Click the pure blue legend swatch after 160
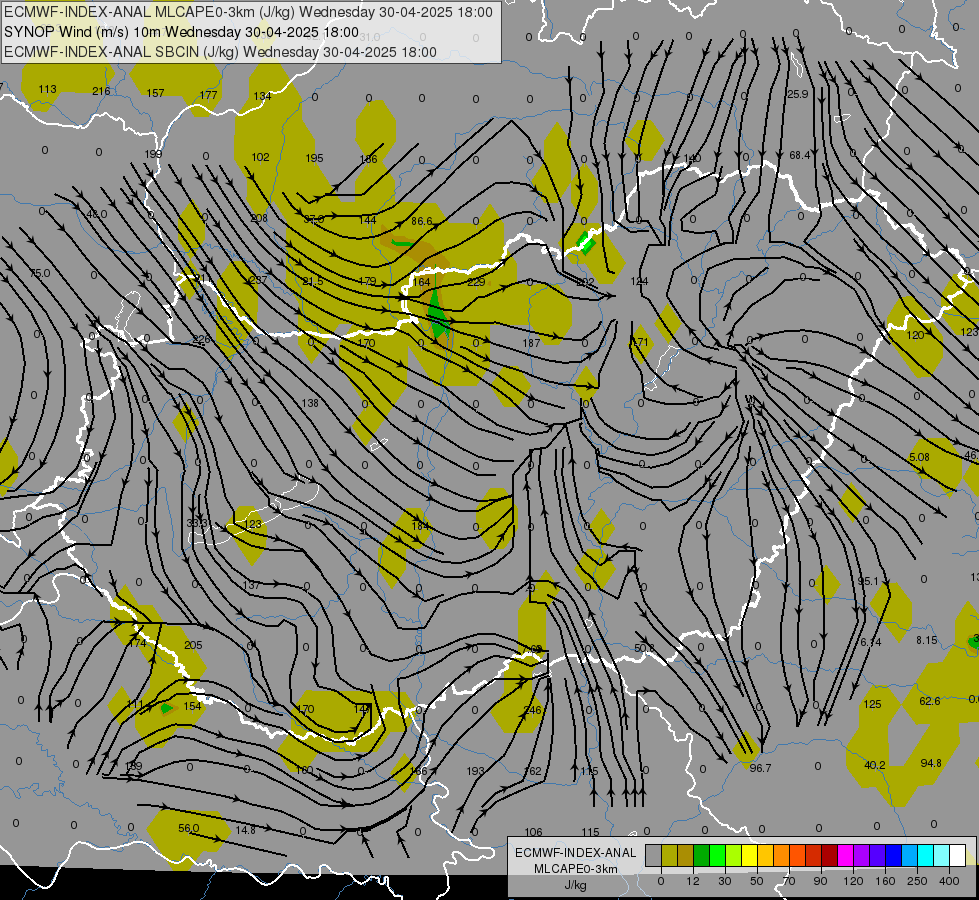This screenshot has height=900, width=979. pos(894,855)
